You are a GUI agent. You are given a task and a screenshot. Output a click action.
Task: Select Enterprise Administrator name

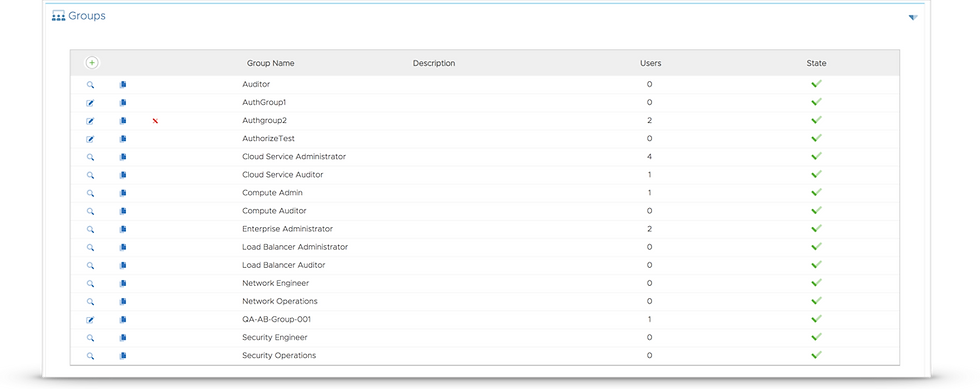pos(288,229)
